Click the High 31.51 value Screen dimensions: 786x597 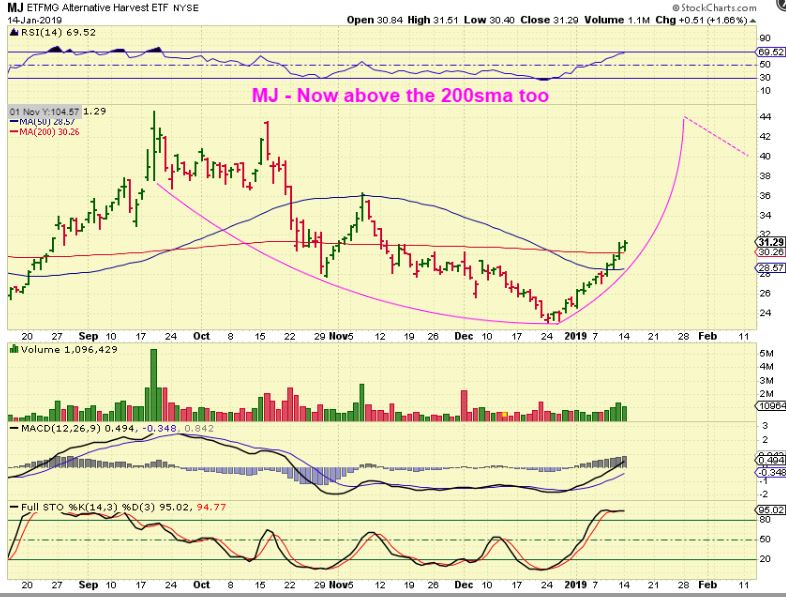click(x=433, y=20)
